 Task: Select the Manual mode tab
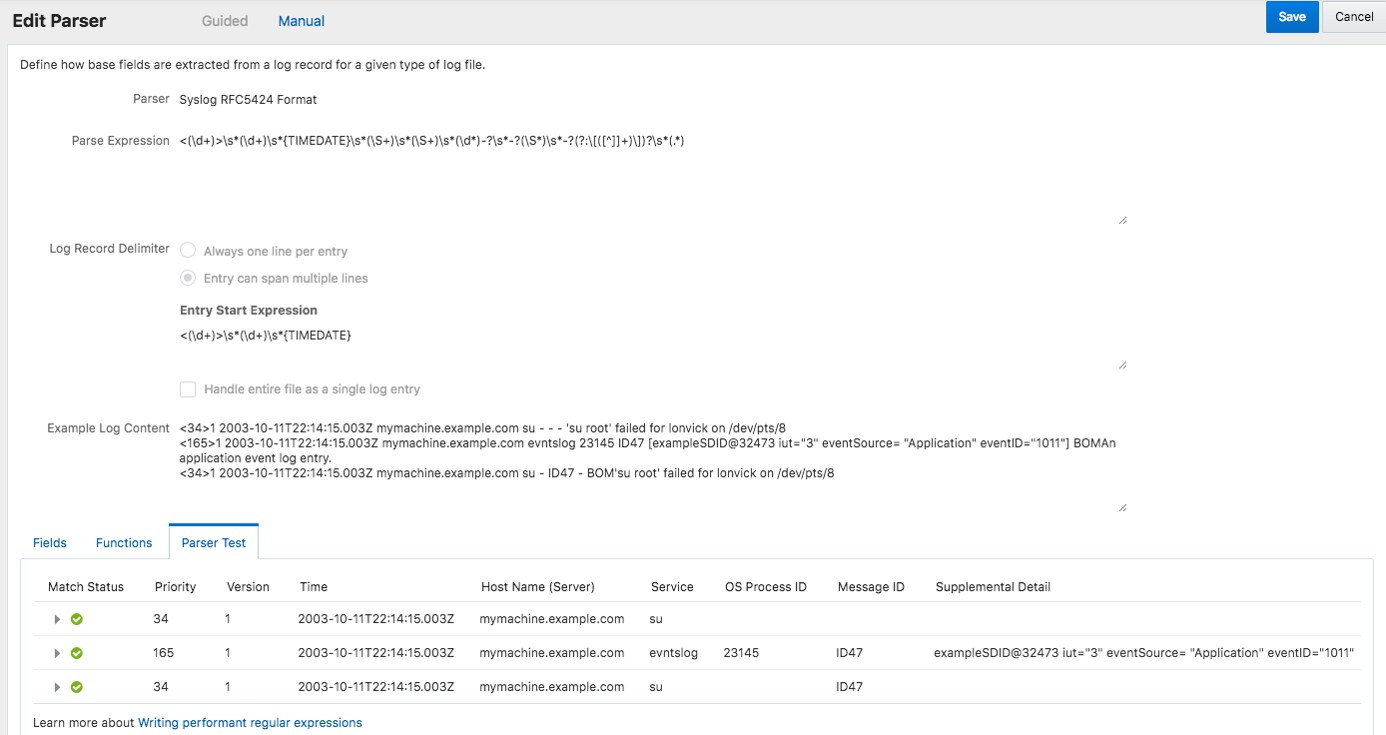click(301, 21)
